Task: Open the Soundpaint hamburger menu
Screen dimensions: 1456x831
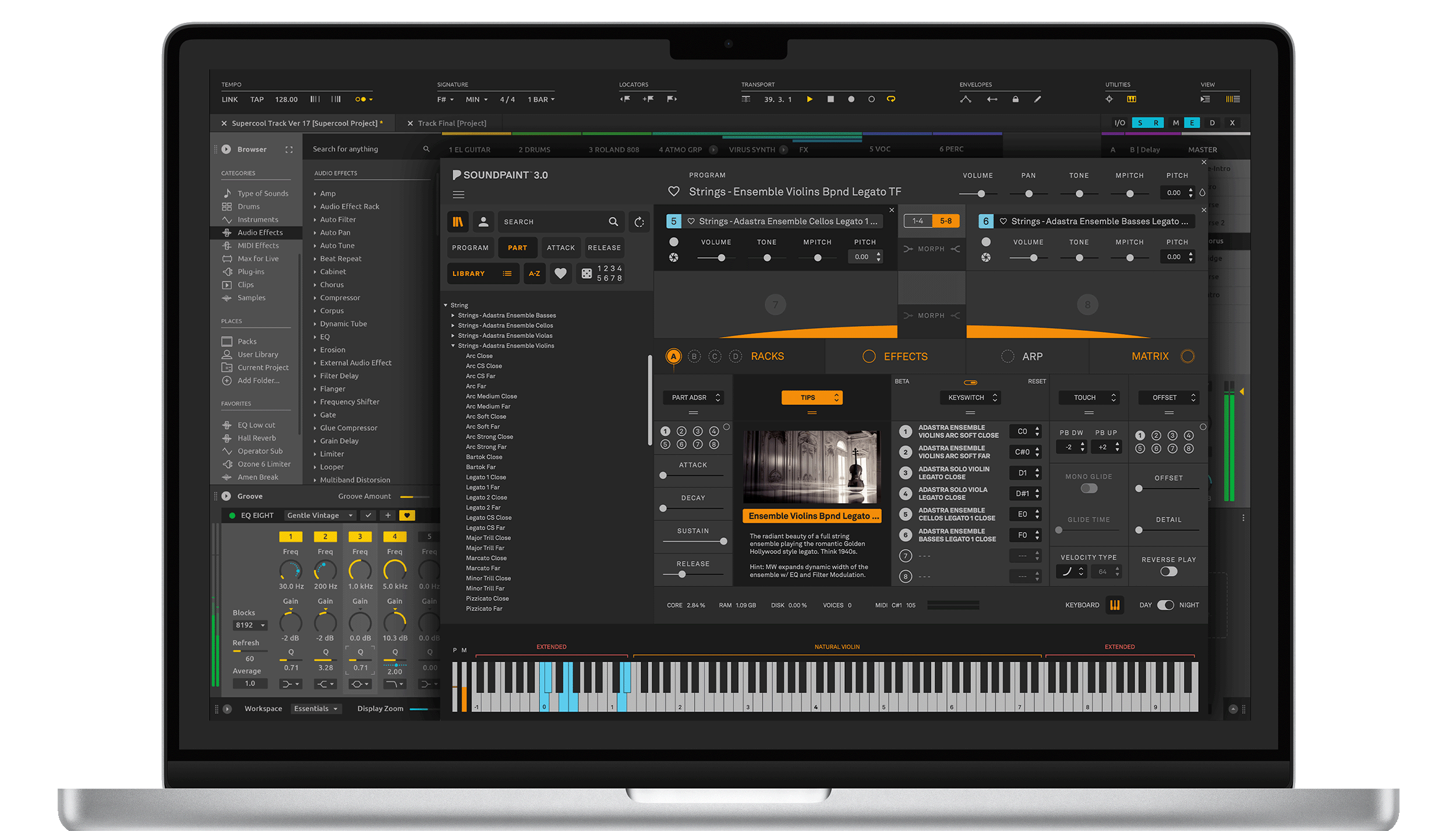Action: (x=459, y=194)
